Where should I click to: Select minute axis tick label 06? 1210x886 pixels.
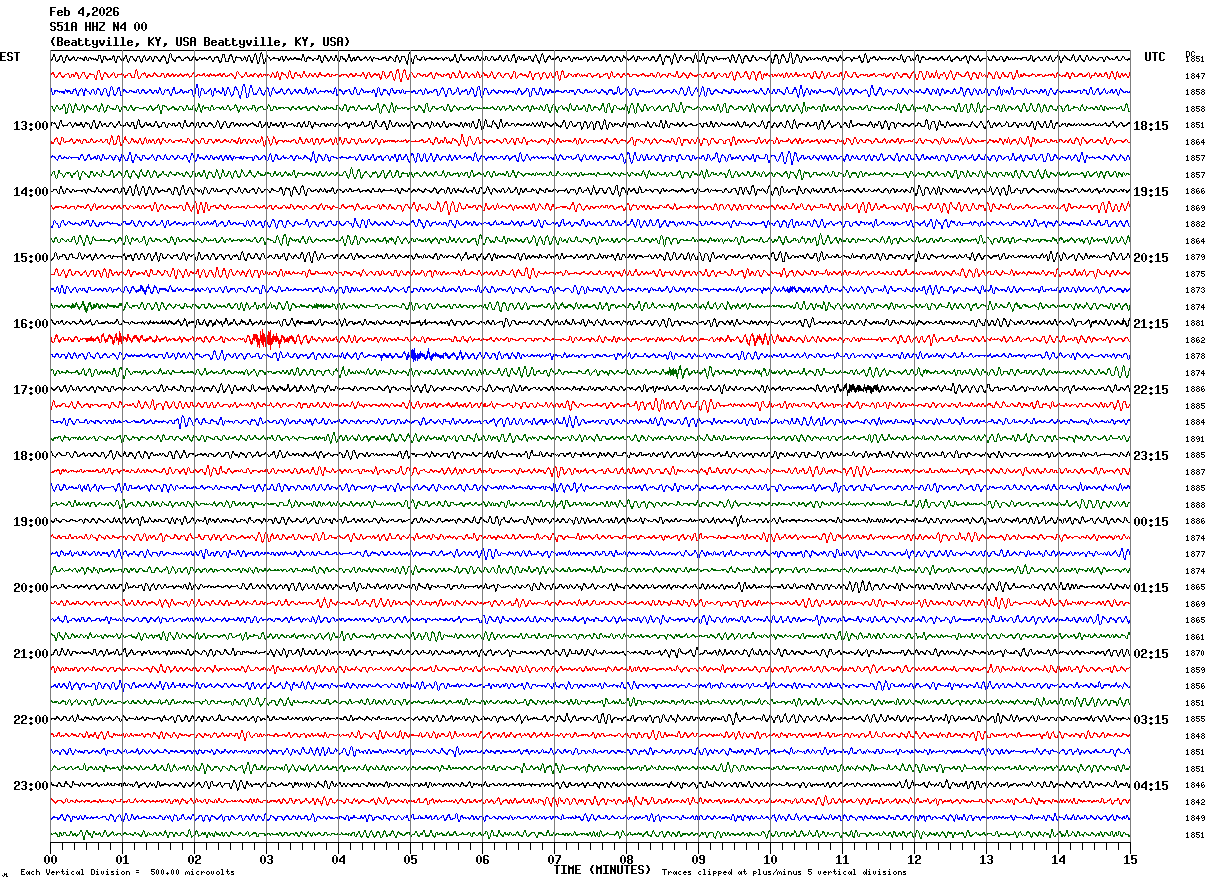coord(482,859)
